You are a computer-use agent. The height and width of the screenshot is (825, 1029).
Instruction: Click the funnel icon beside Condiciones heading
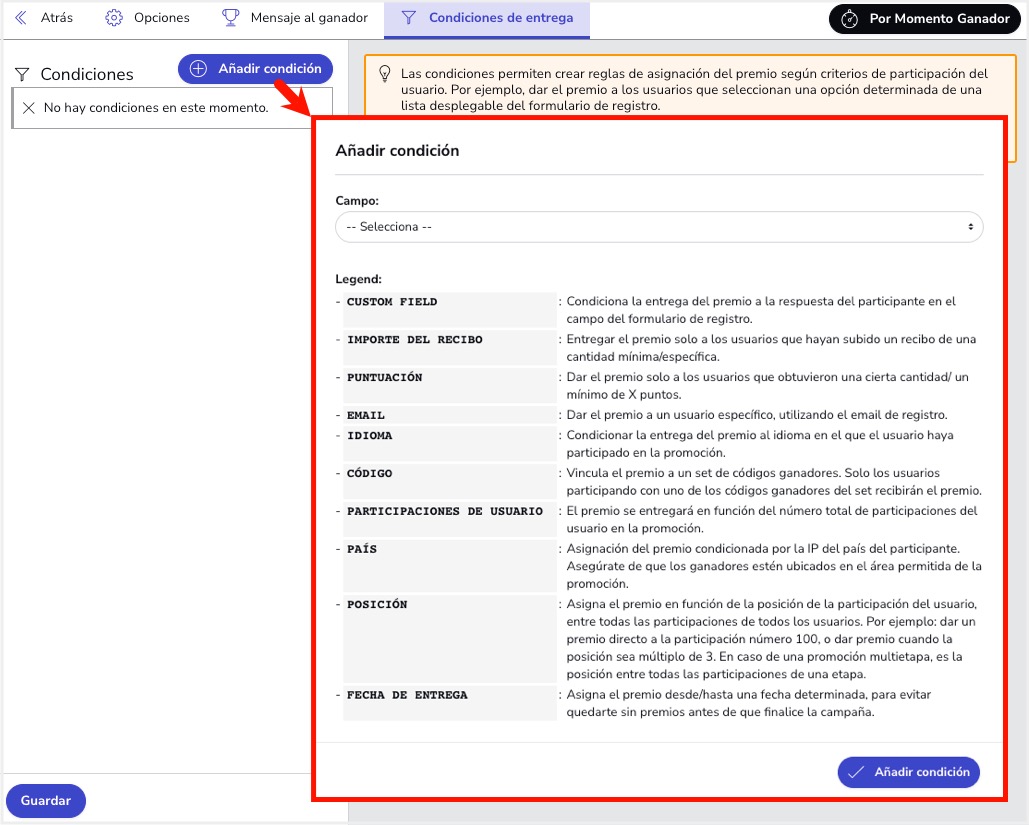pyautogui.click(x=22, y=74)
